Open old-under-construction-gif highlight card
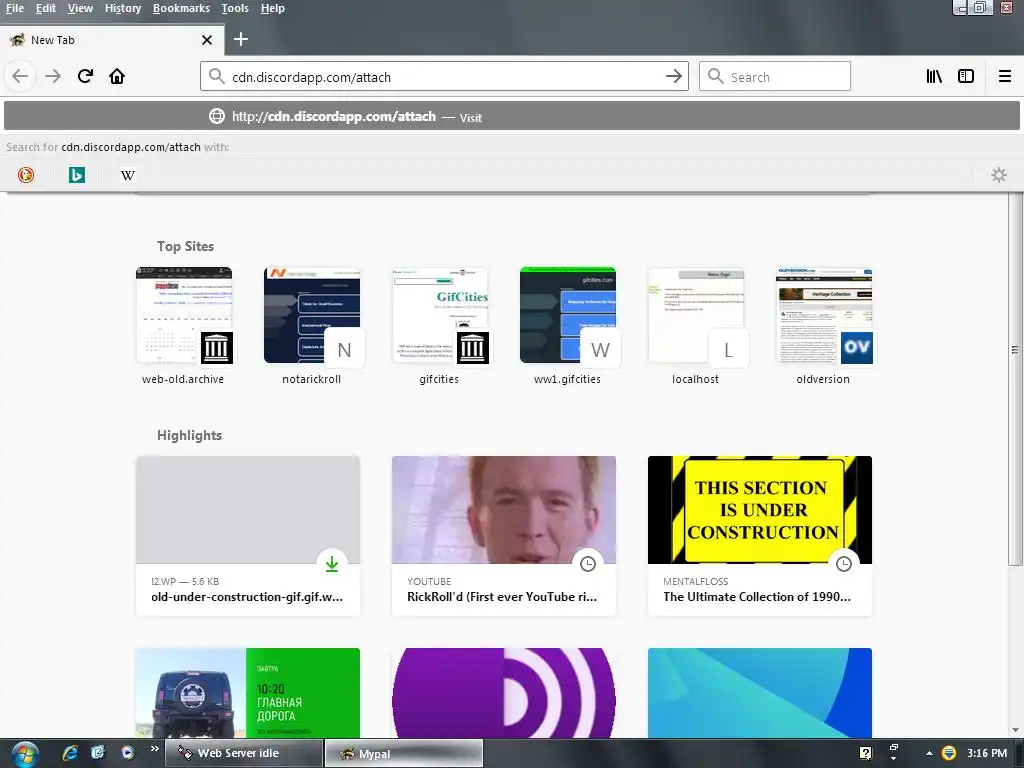 pyautogui.click(x=248, y=536)
